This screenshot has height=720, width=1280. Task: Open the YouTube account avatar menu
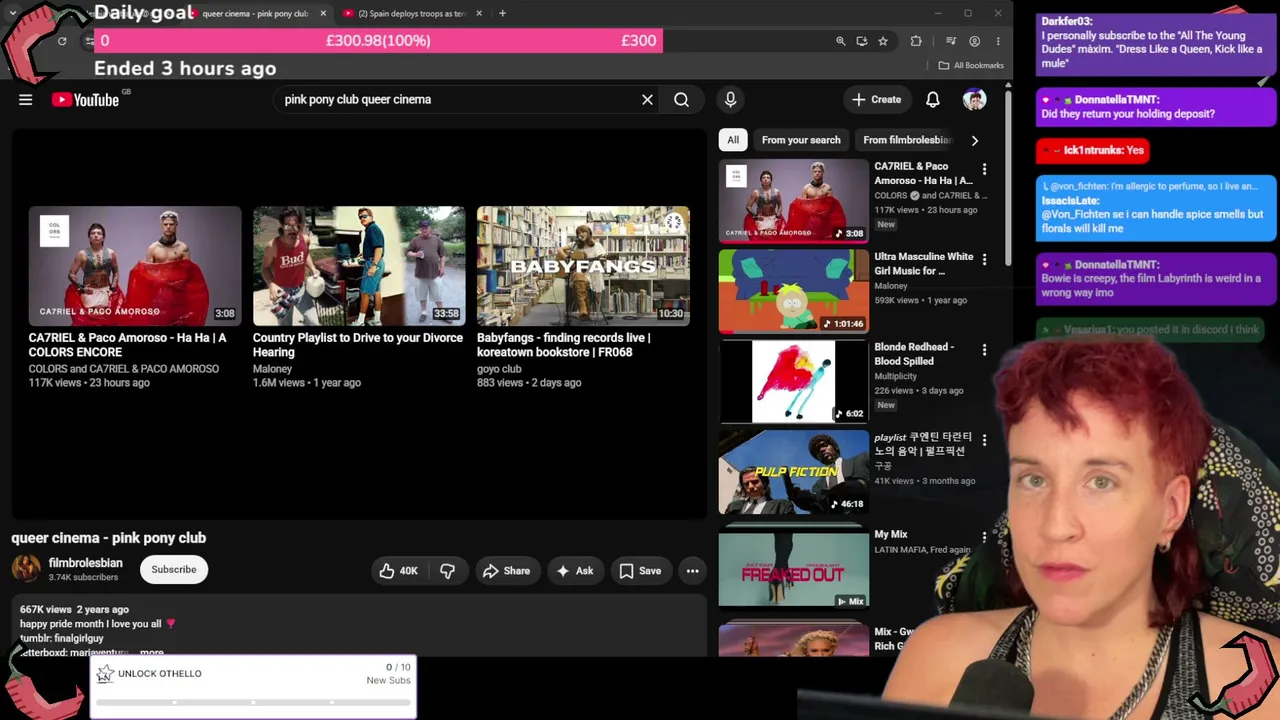coord(974,99)
